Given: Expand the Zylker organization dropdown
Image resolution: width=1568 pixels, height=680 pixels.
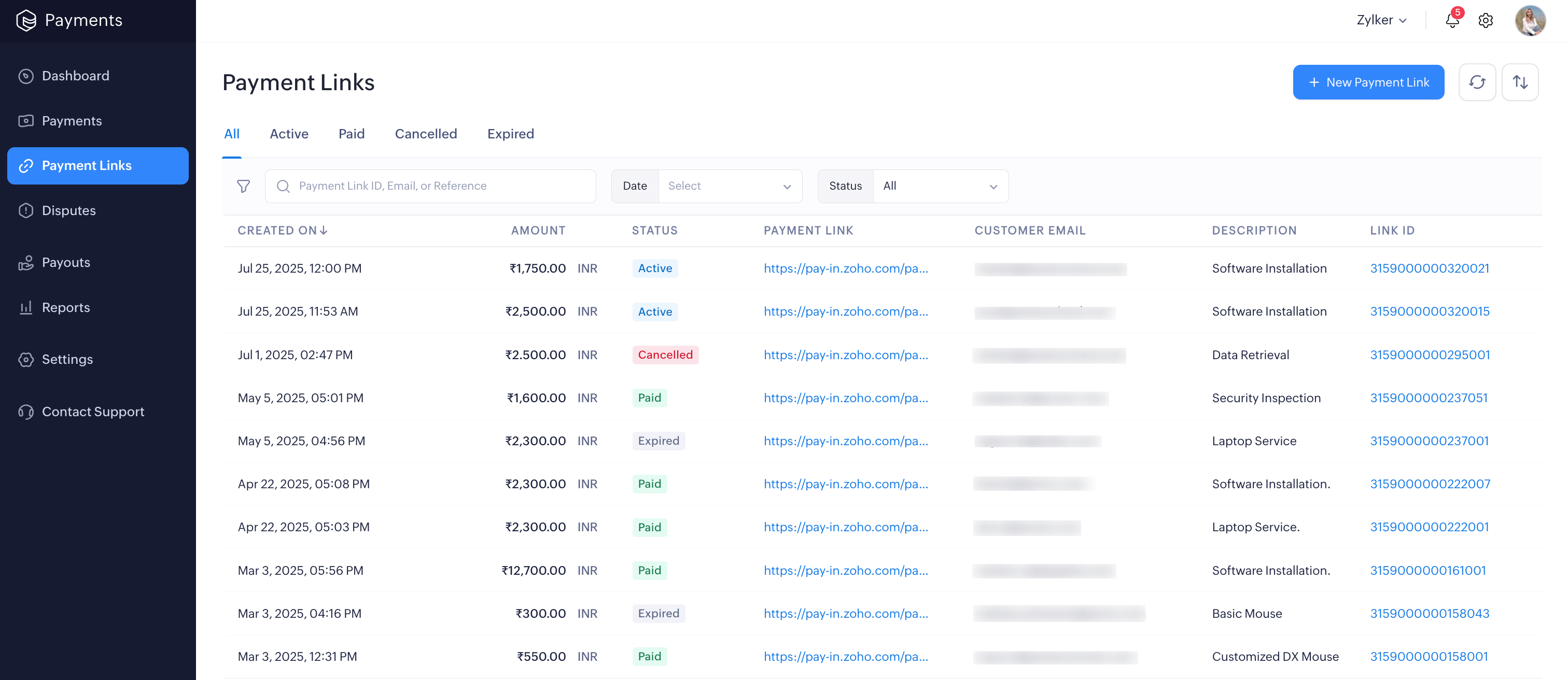Looking at the screenshot, I should pos(1381,20).
